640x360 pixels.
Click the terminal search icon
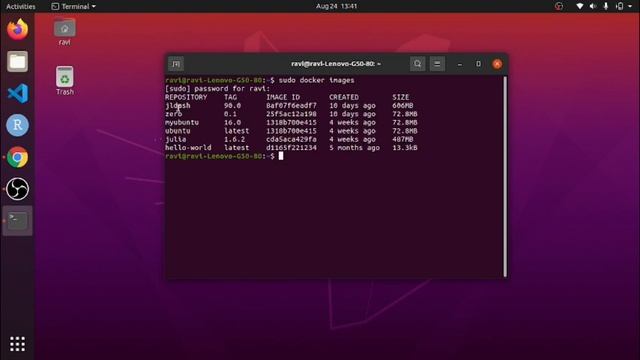coord(417,64)
